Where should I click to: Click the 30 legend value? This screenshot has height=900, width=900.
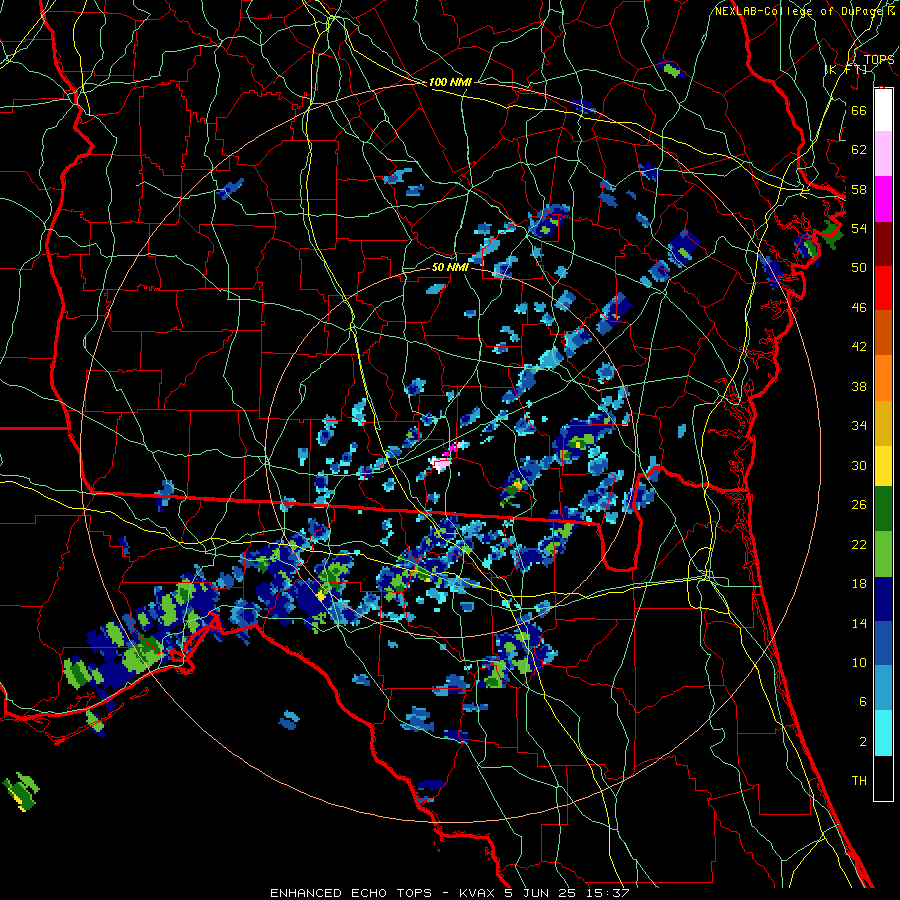[x=859, y=465]
